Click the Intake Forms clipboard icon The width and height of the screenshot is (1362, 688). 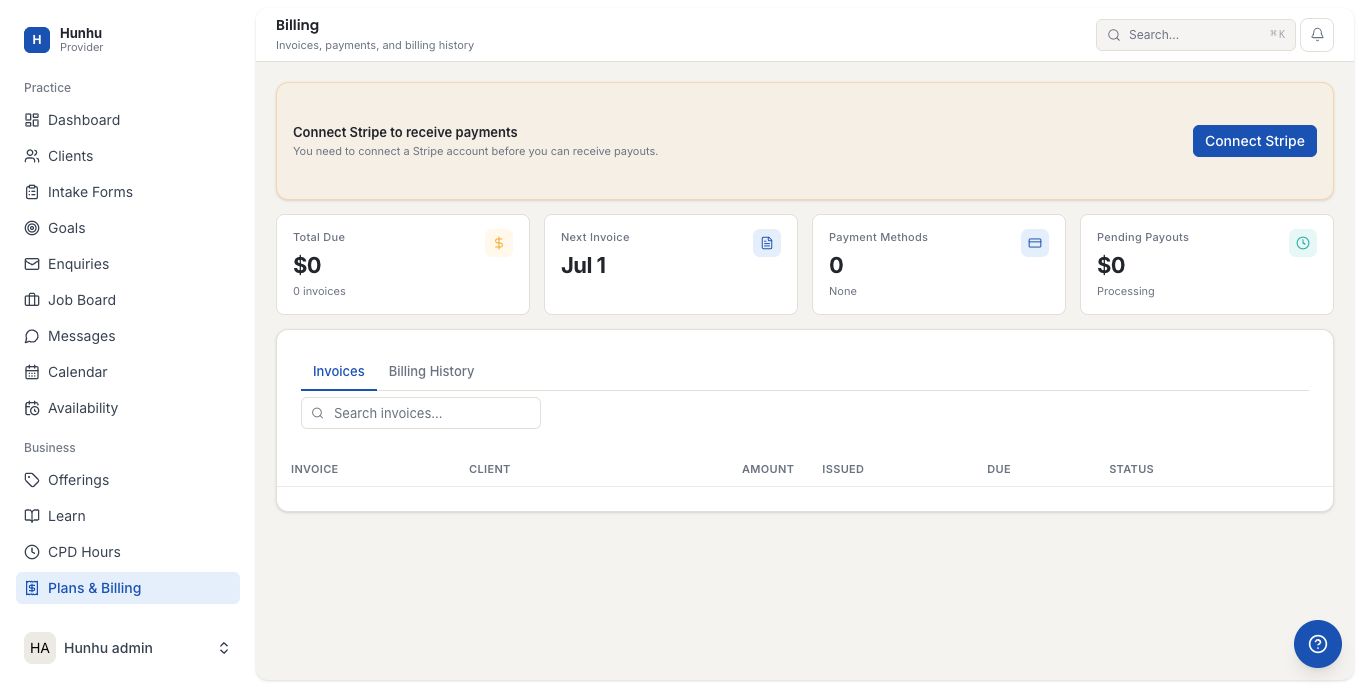[32, 192]
